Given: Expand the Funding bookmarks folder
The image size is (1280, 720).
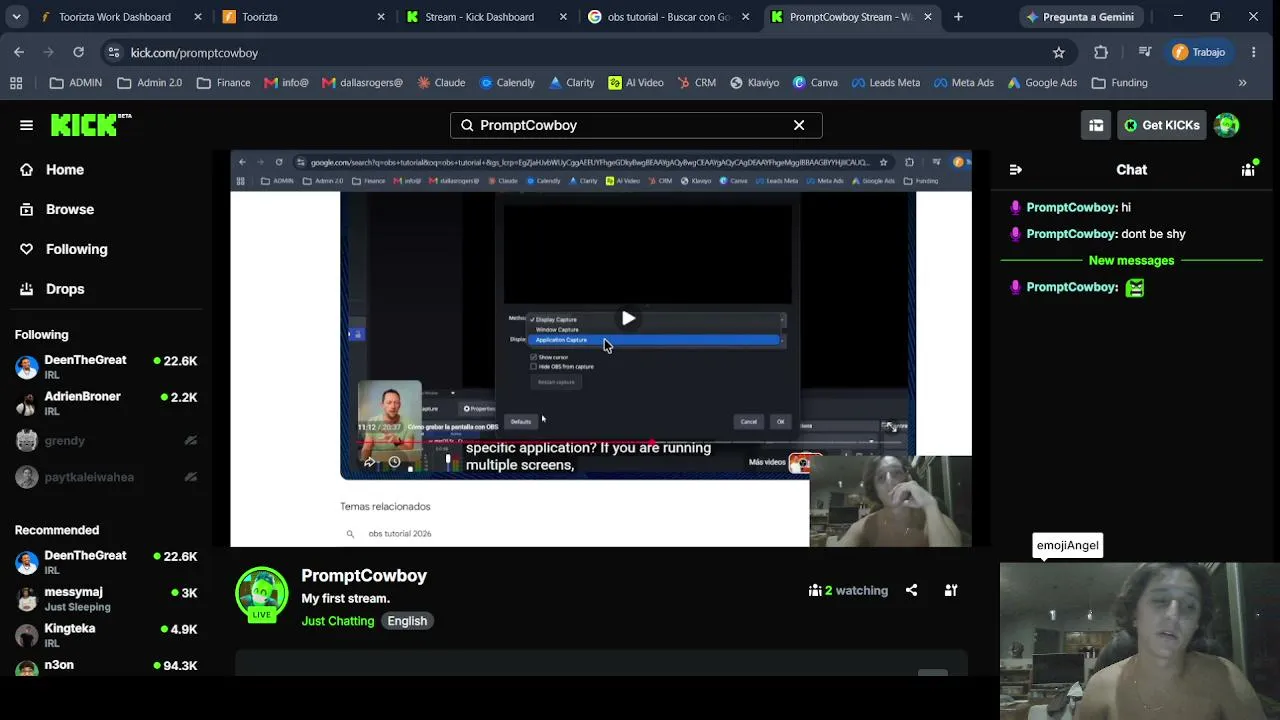Looking at the screenshot, I should pyautogui.click(x=1119, y=83).
